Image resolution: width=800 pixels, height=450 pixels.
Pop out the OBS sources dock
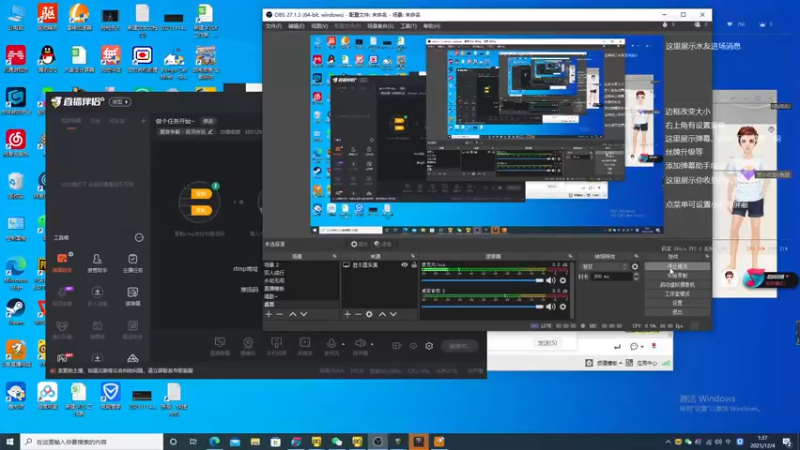[413, 256]
